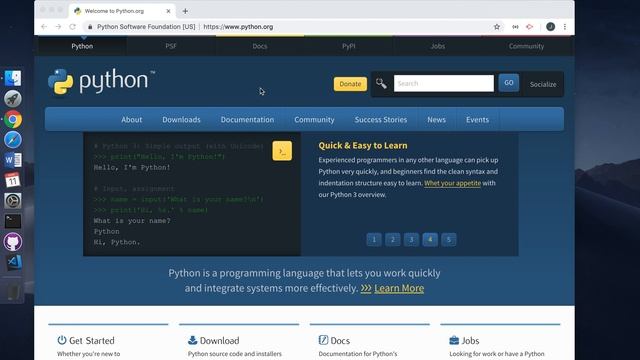Show slide 4 of the carousel
The height and width of the screenshot is (360, 640).
430,239
